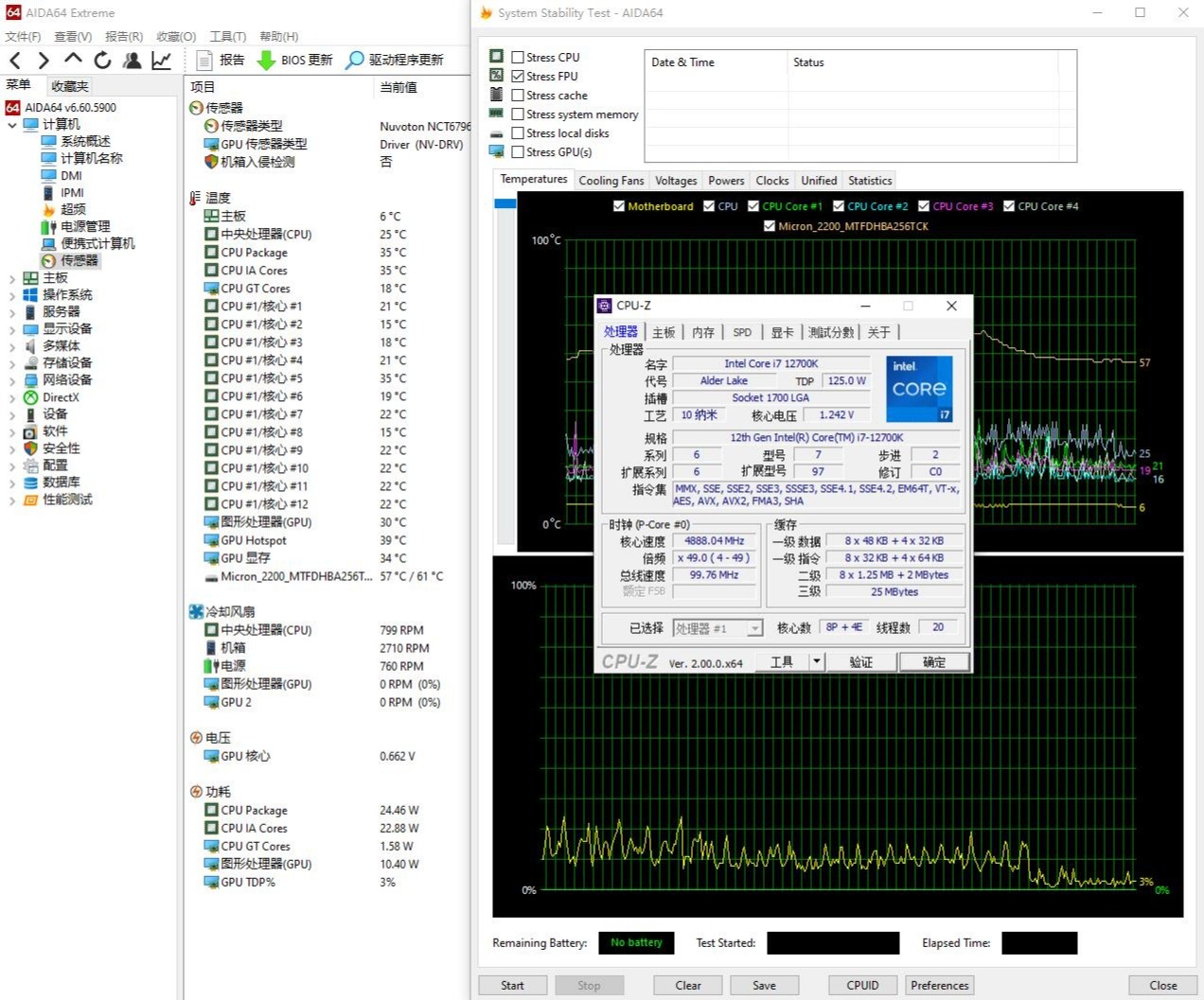The image size is (1204, 1000).
Task: Click the 驱动程序更新 magnifier button
Action: click(x=395, y=60)
